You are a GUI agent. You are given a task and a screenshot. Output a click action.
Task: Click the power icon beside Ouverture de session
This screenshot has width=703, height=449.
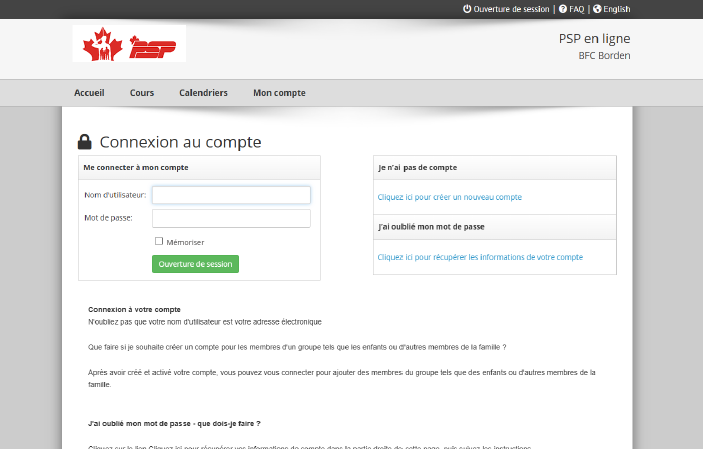[467, 9]
